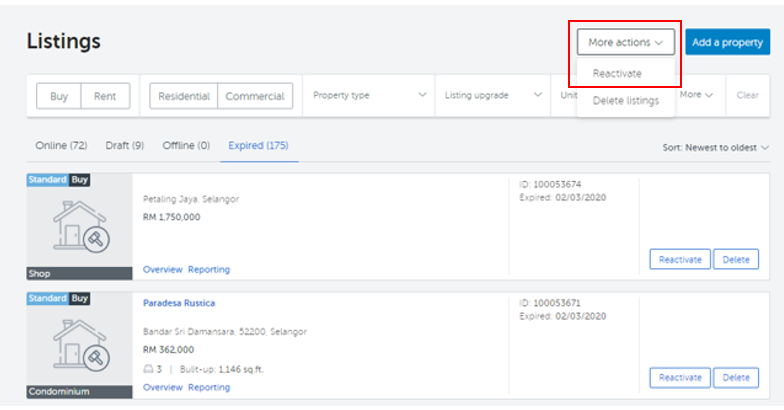Choose Delete listings from the menu
This screenshot has width=784, height=410.
click(x=626, y=100)
